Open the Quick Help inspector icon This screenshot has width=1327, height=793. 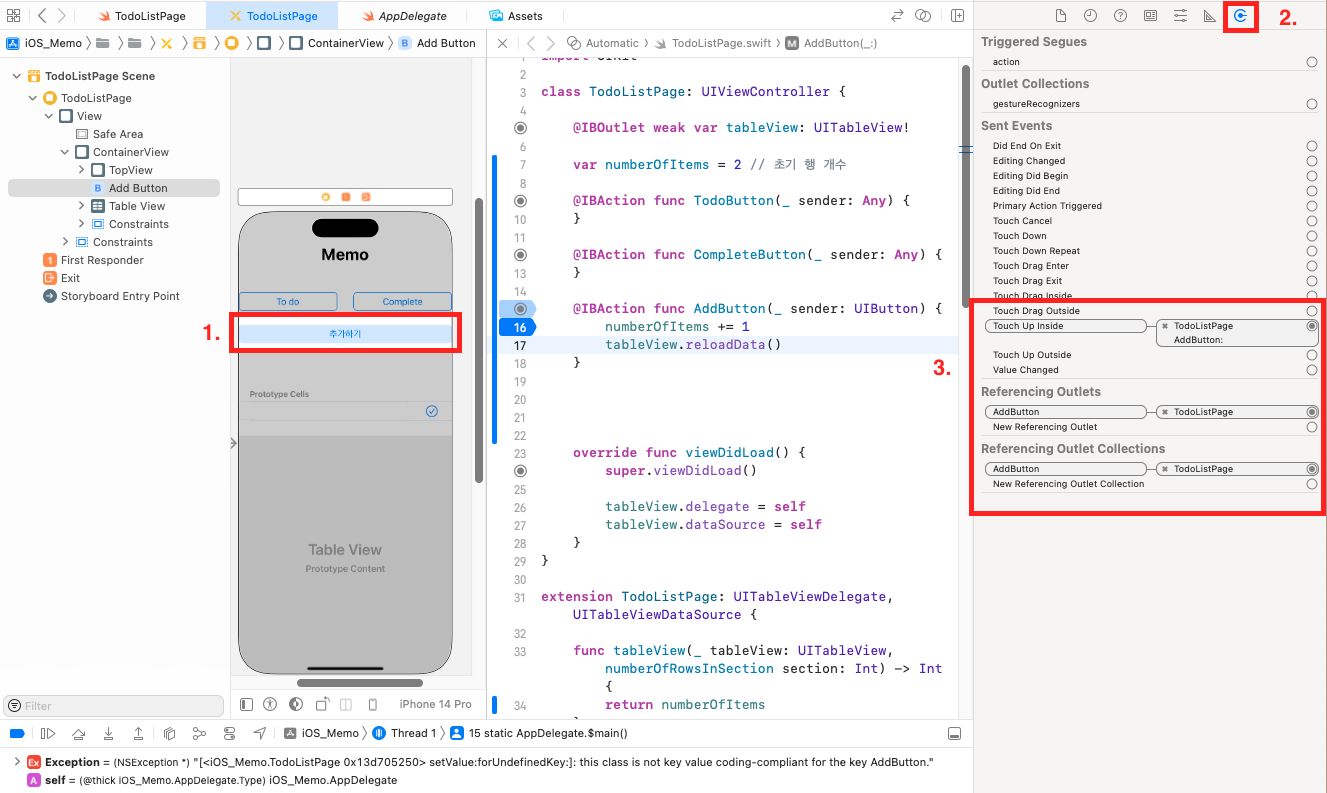click(x=1120, y=16)
